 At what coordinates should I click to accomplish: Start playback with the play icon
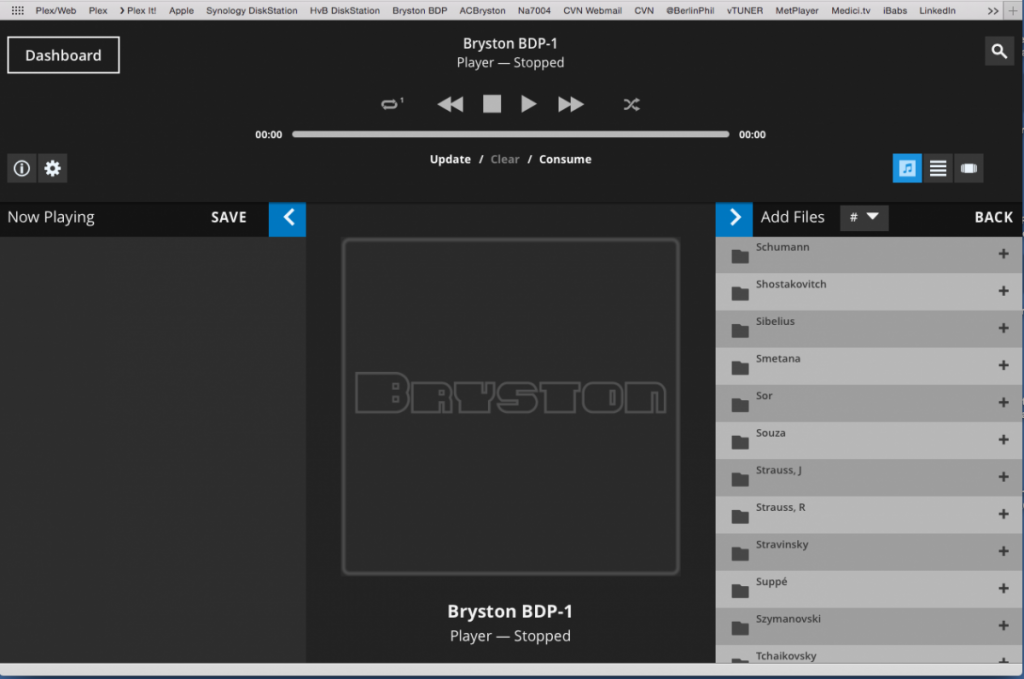coord(528,104)
